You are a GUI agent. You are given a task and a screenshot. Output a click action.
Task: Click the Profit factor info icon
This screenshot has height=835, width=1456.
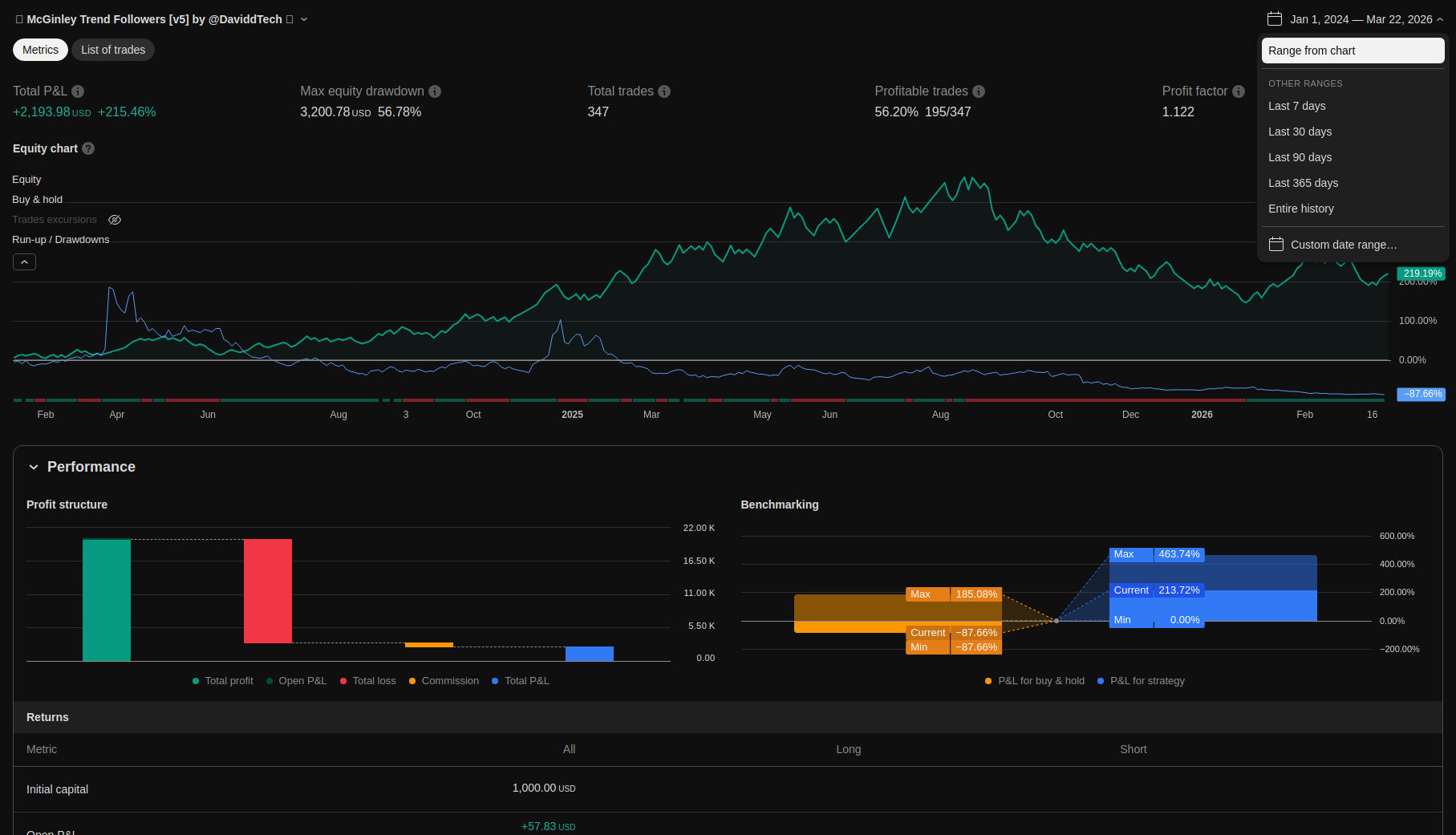pos(1239,91)
